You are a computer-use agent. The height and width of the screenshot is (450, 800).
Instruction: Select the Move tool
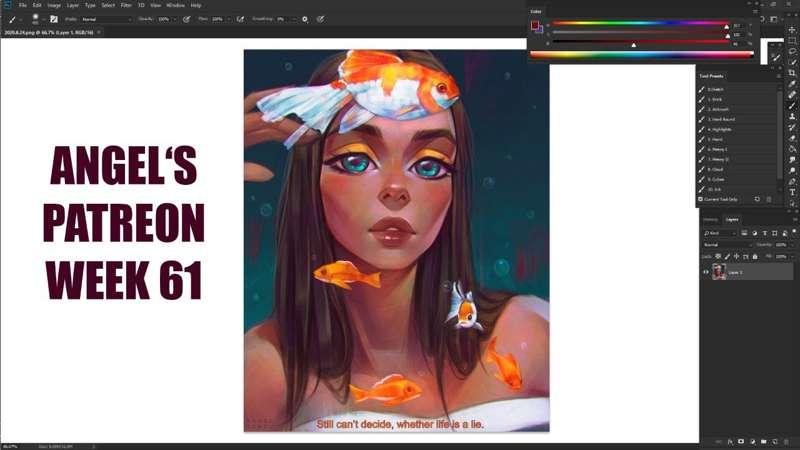click(x=792, y=30)
